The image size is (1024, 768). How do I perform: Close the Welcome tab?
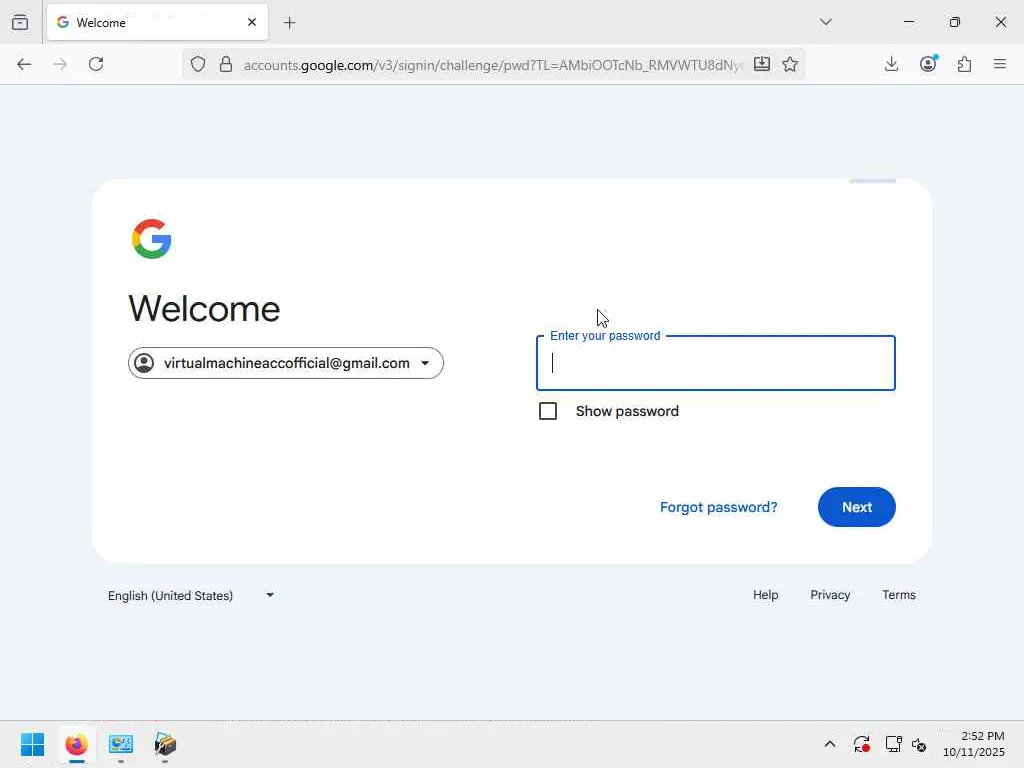(x=252, y=22)
